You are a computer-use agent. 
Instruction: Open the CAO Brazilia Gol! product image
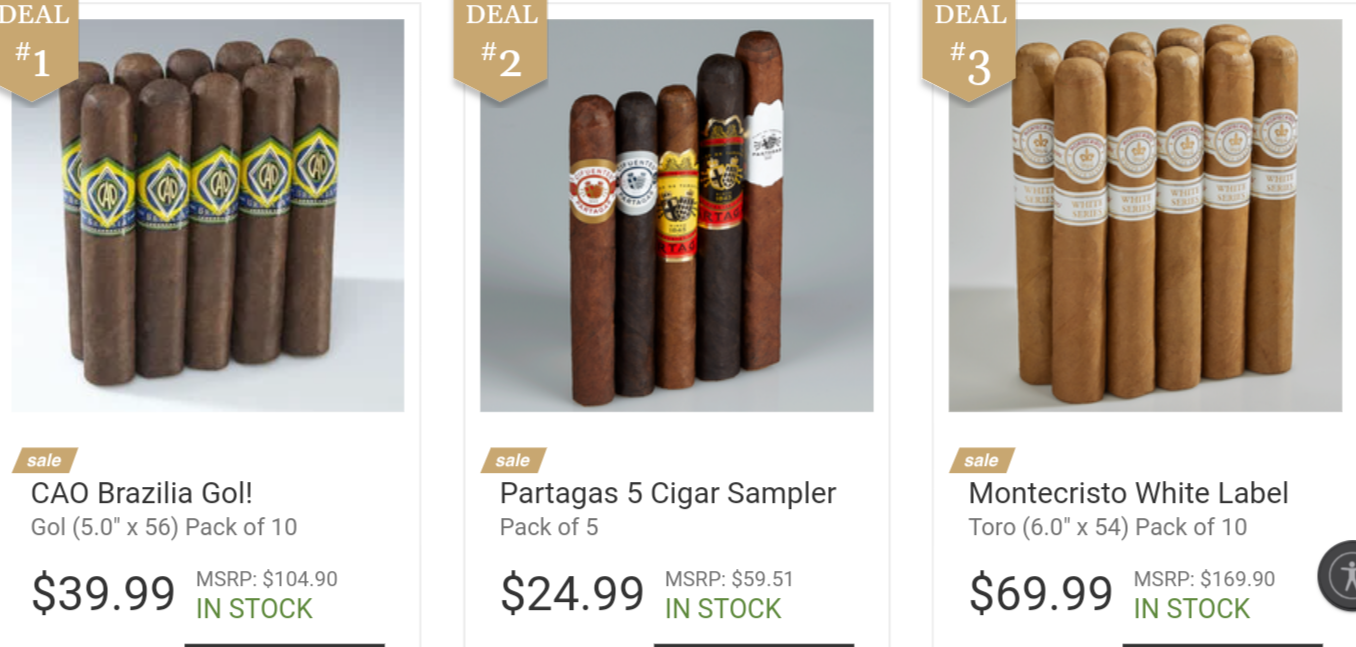tap(208, 215)
